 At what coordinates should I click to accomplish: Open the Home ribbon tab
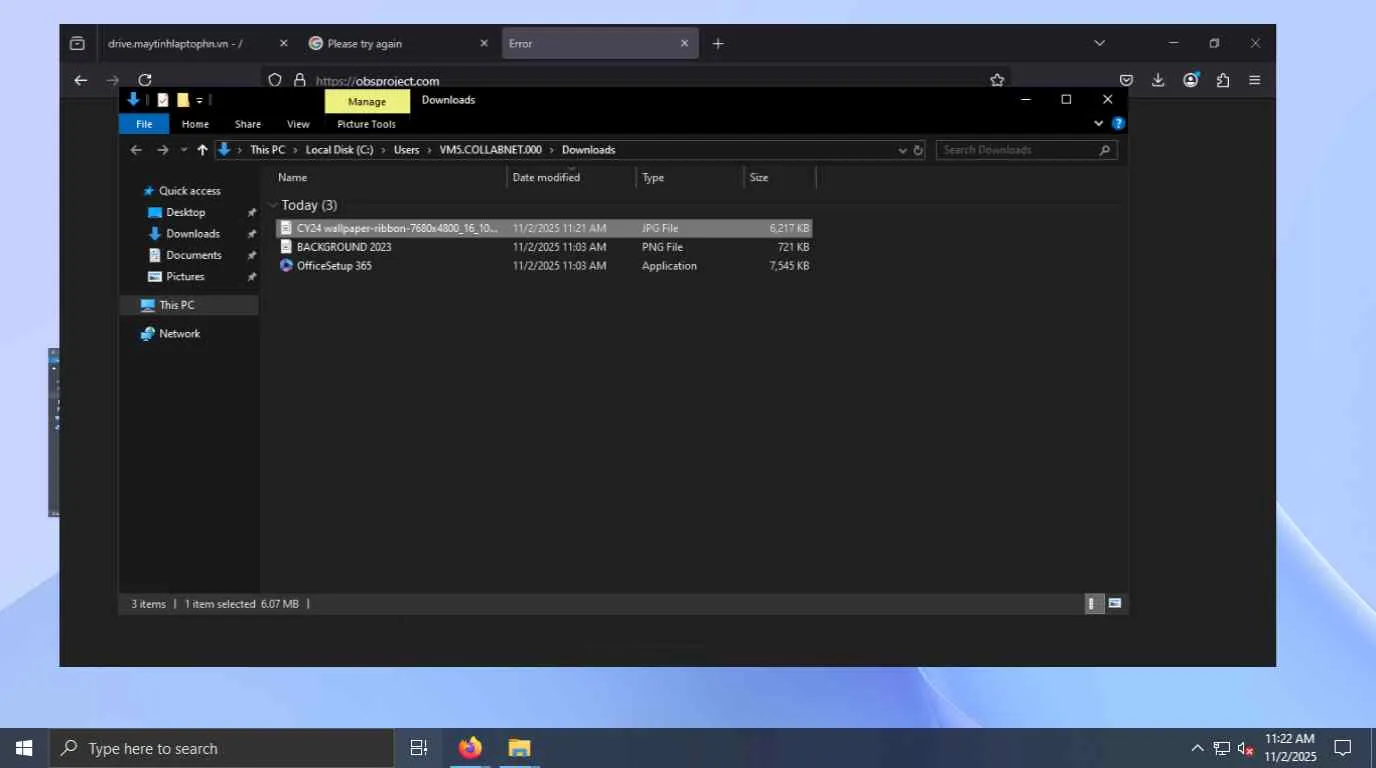pos(195,124)
